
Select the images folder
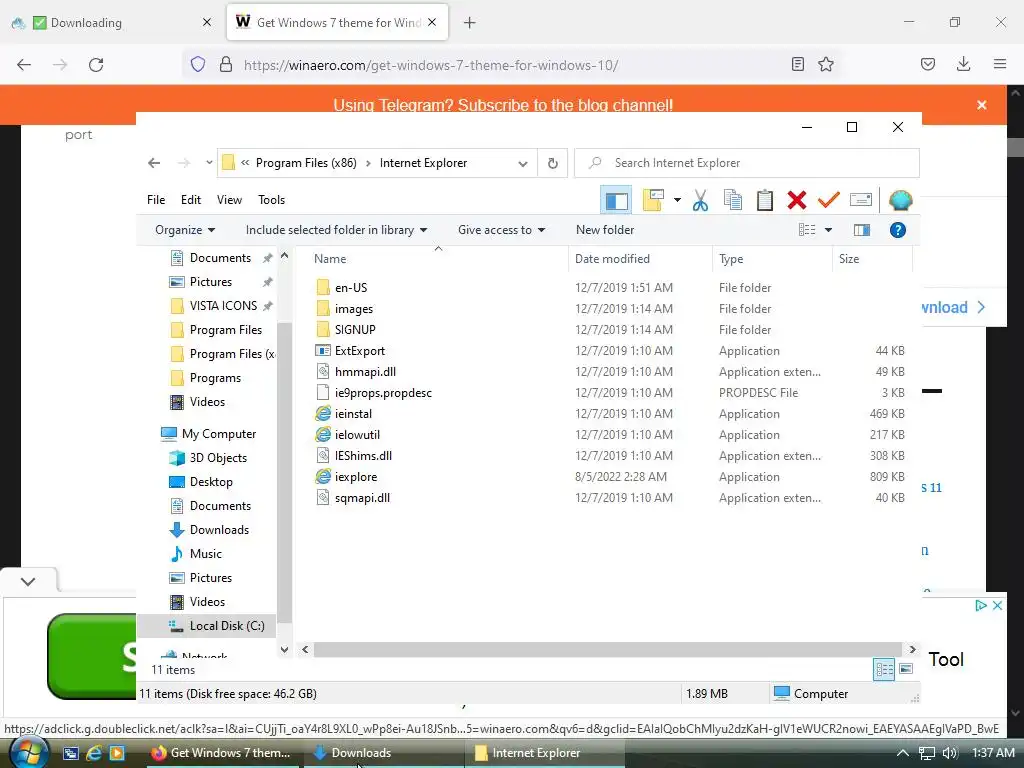(x=353, y=309)
